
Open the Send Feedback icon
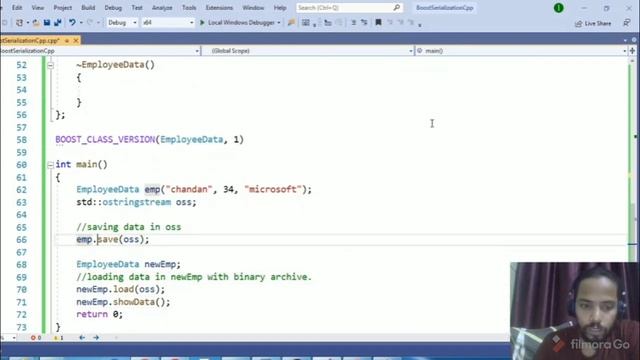click(627, 23)
